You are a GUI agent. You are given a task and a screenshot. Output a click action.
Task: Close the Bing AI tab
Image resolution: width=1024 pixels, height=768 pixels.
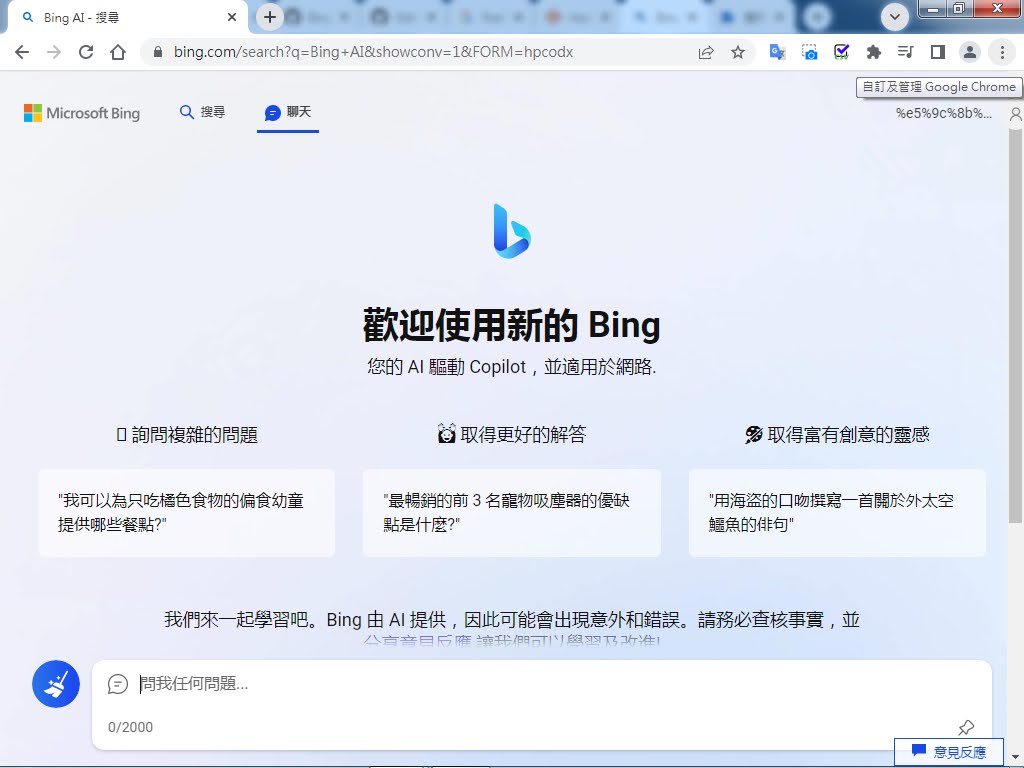pos(232,18)
